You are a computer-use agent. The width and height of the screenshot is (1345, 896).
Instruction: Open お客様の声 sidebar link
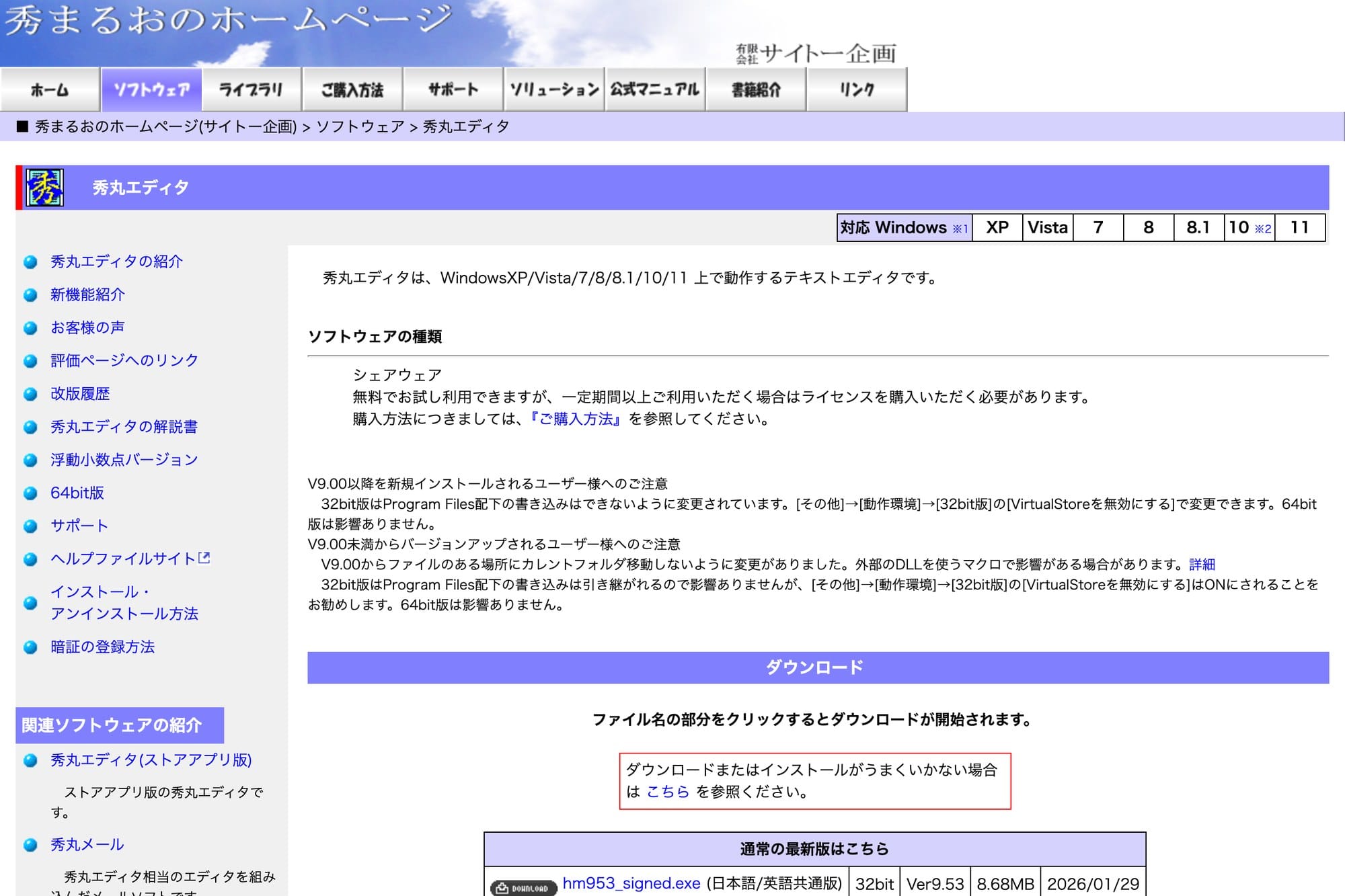pyautogui.click(x=87, y=327)
